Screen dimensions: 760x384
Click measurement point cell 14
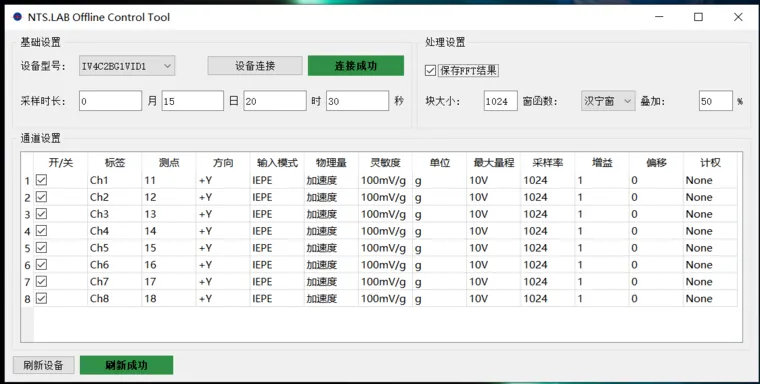(169, 231)
